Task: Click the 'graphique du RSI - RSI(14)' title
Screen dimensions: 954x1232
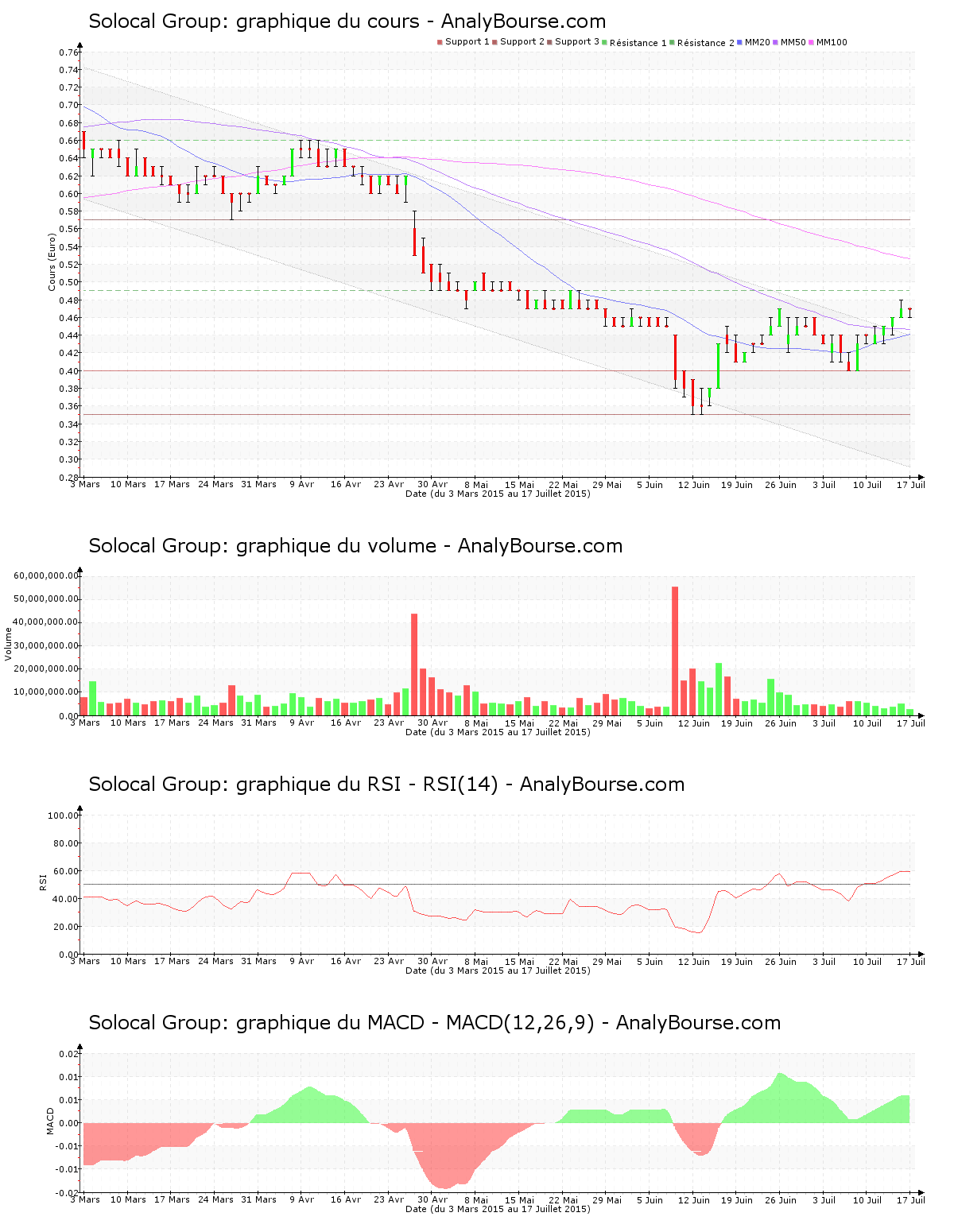Action: point(386,785)
